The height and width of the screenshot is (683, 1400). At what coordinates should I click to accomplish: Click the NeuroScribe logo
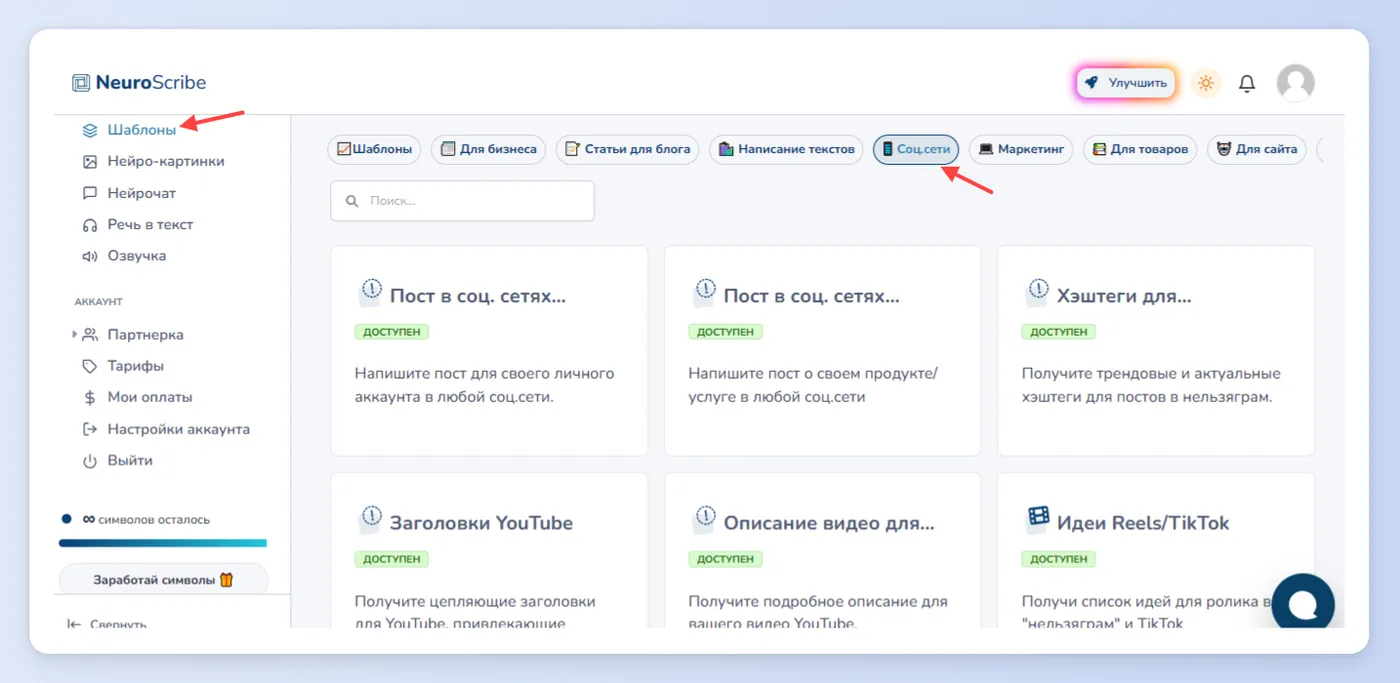tap(139, 83)
